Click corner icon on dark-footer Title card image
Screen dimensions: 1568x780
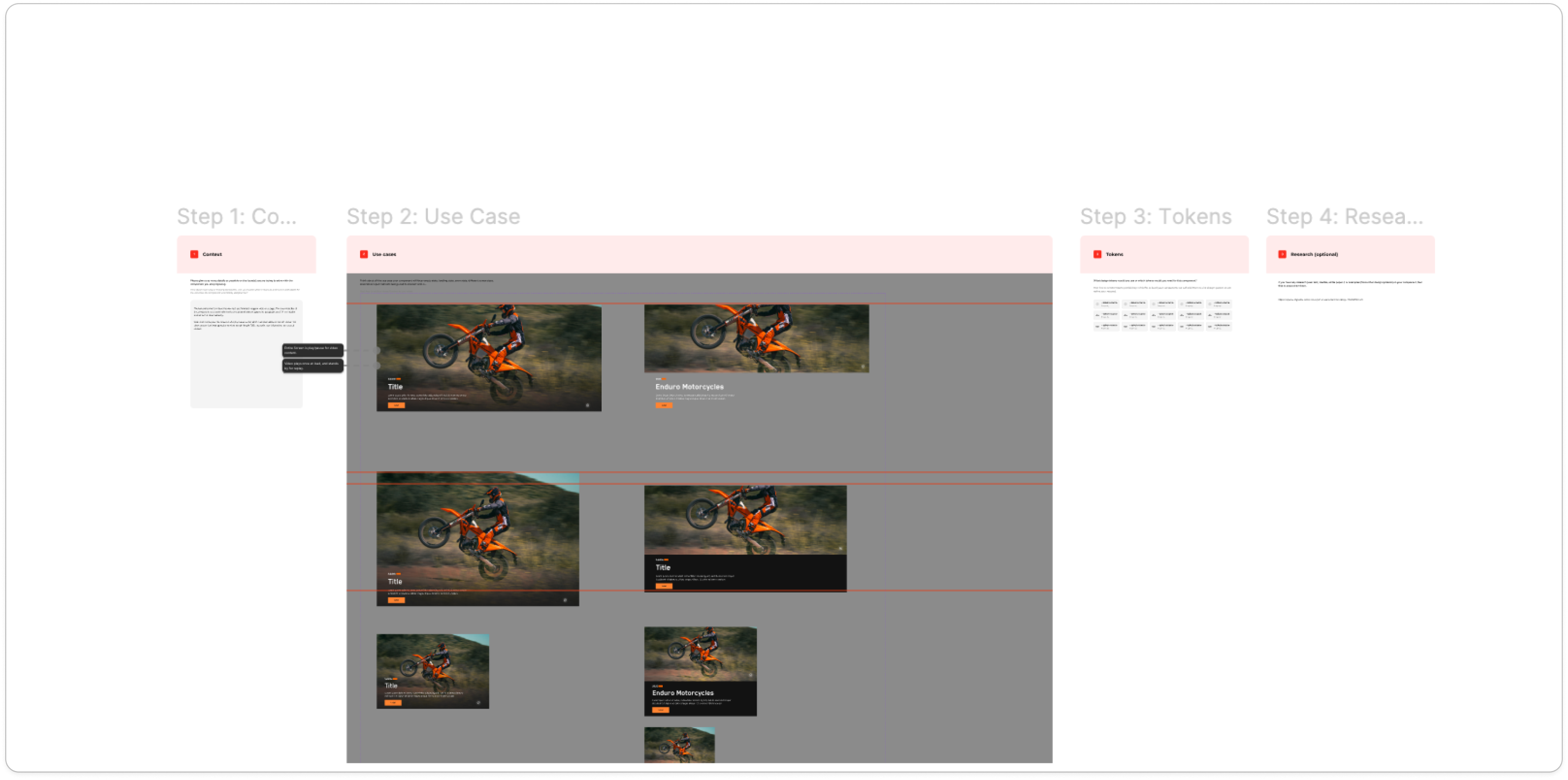pyautogui.click(x=840, y=548)
